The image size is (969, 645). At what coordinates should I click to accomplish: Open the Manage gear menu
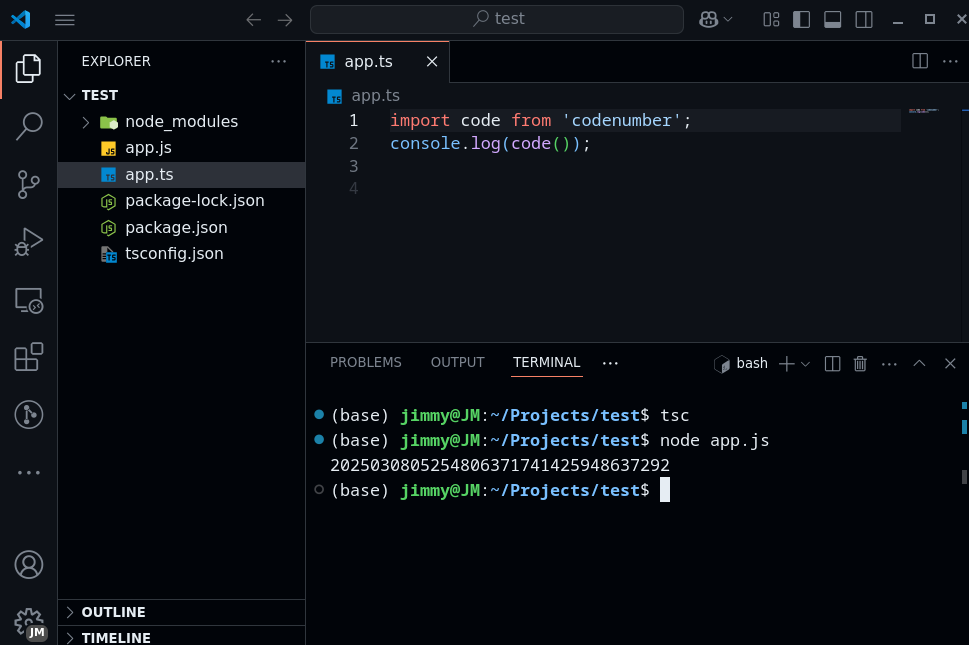(x=28, y=622)
